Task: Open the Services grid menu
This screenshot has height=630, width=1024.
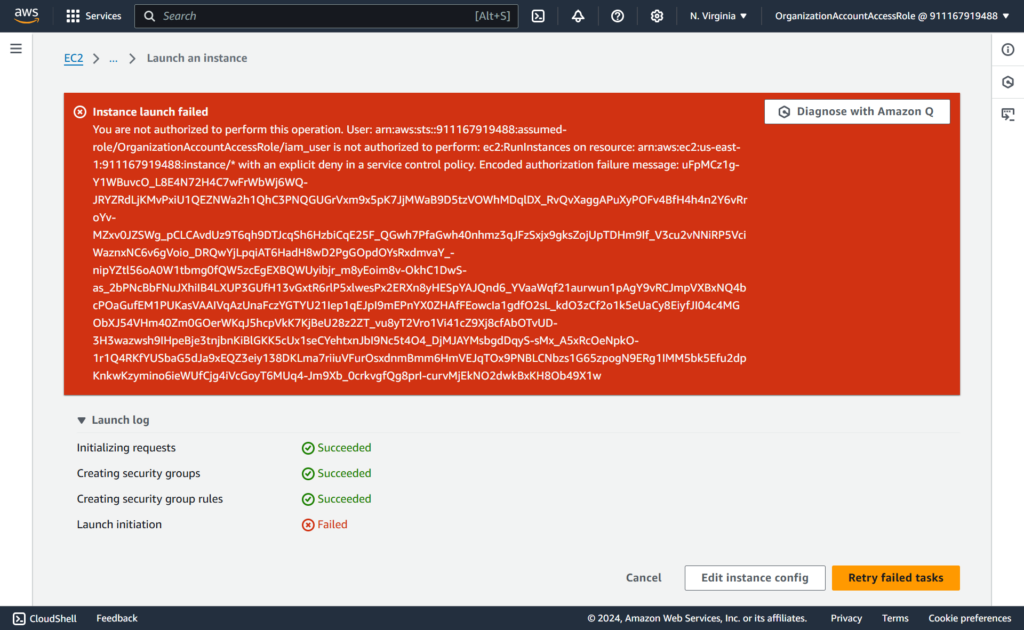Action: 93,16
